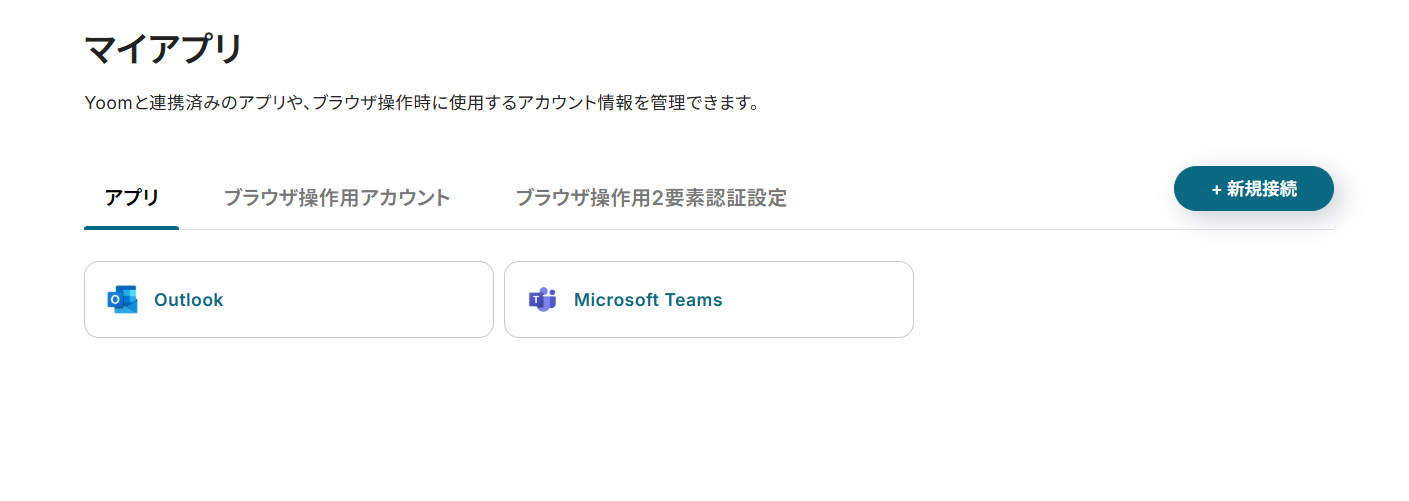Click the right edge of the Outlook card

tap(491, 300)
